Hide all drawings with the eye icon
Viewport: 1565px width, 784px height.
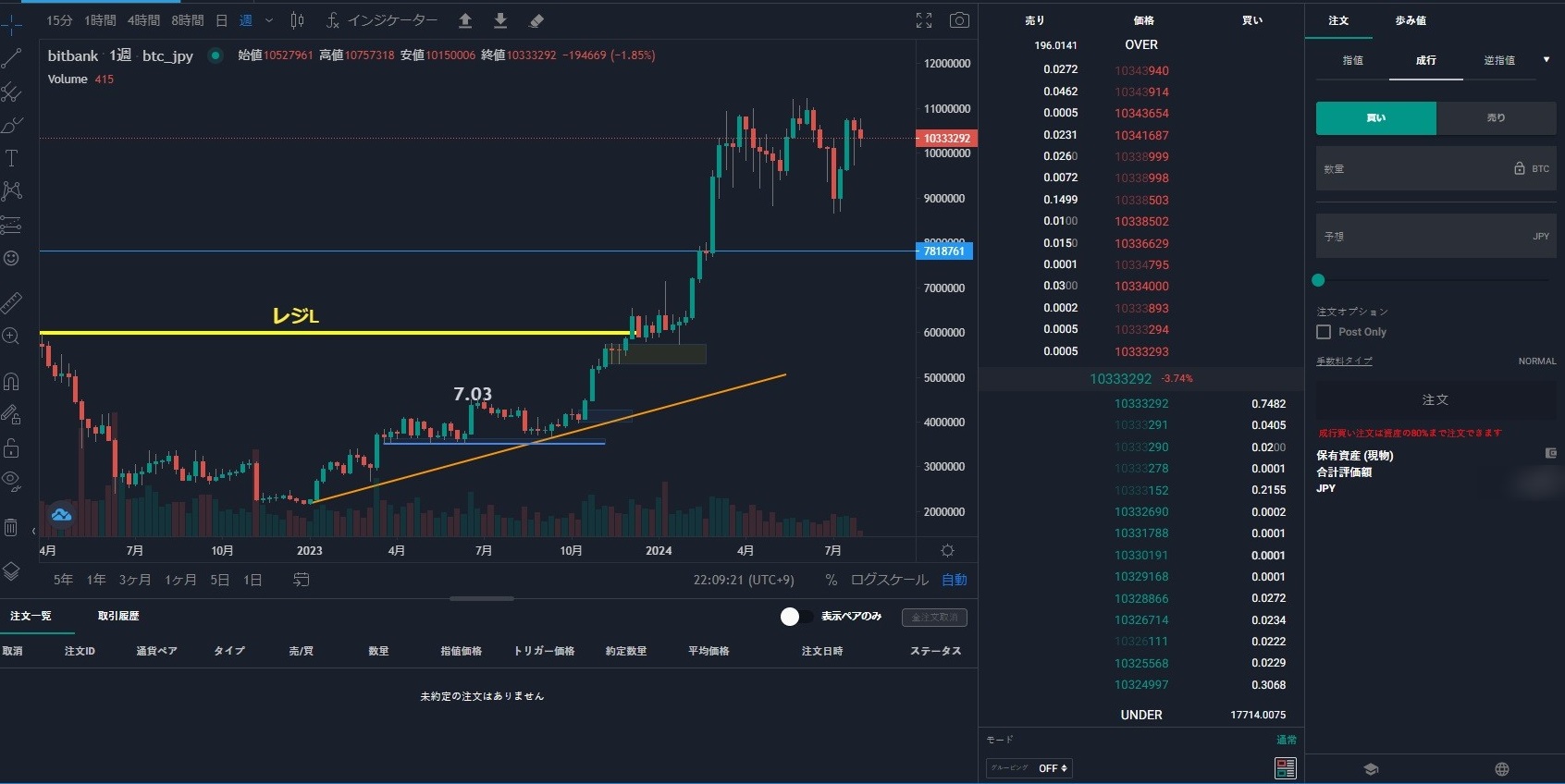(11, 480)
